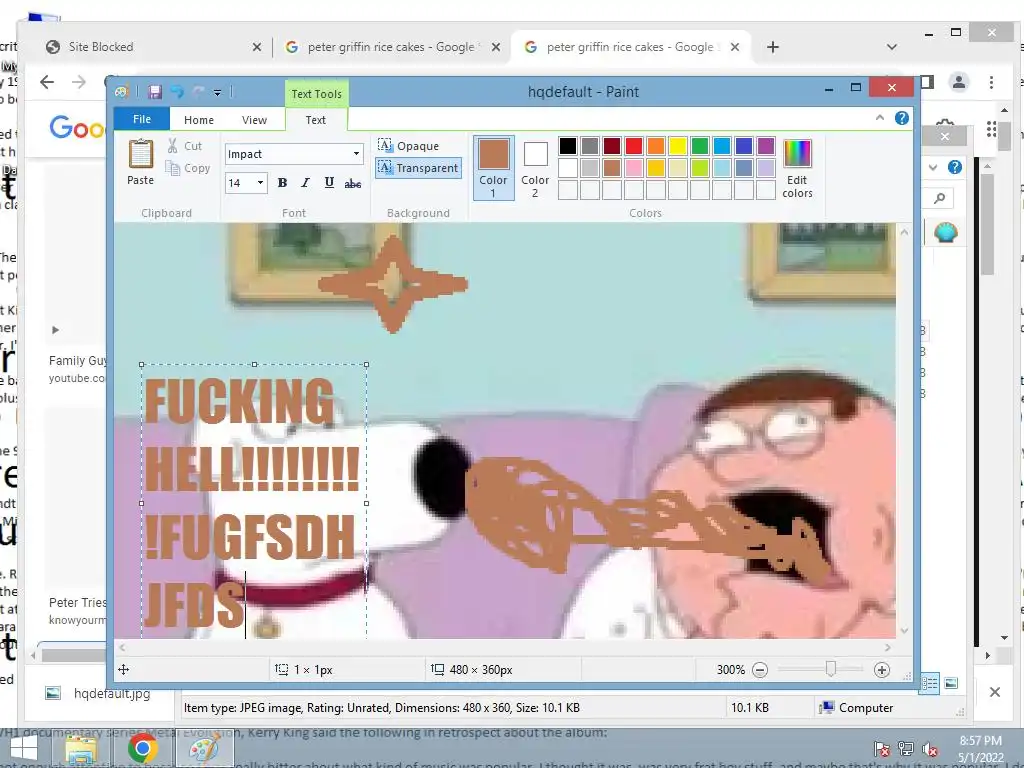Viewport: 1024px width, 768px height.
Task: Go back in Chrome browser
Action: (x=47, y=82)
